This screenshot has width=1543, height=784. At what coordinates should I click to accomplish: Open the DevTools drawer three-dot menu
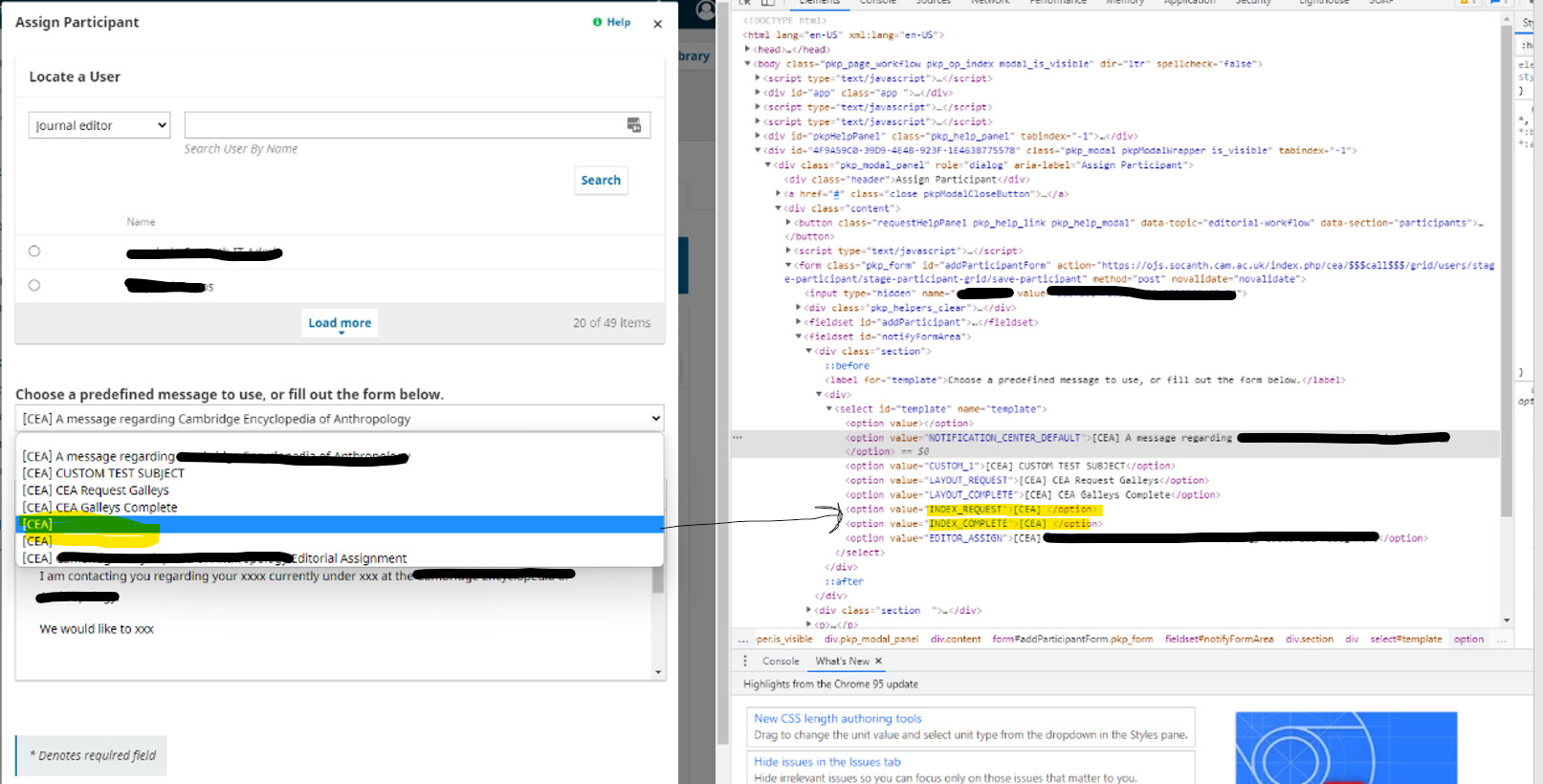pyautogui.click(x=745, y=662)
